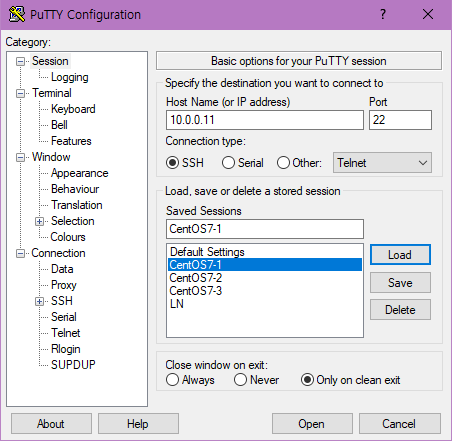Open the SUPDUP category
Viewport: 452px width, 441px height.
pyautogui.click(x=73, y=365)
